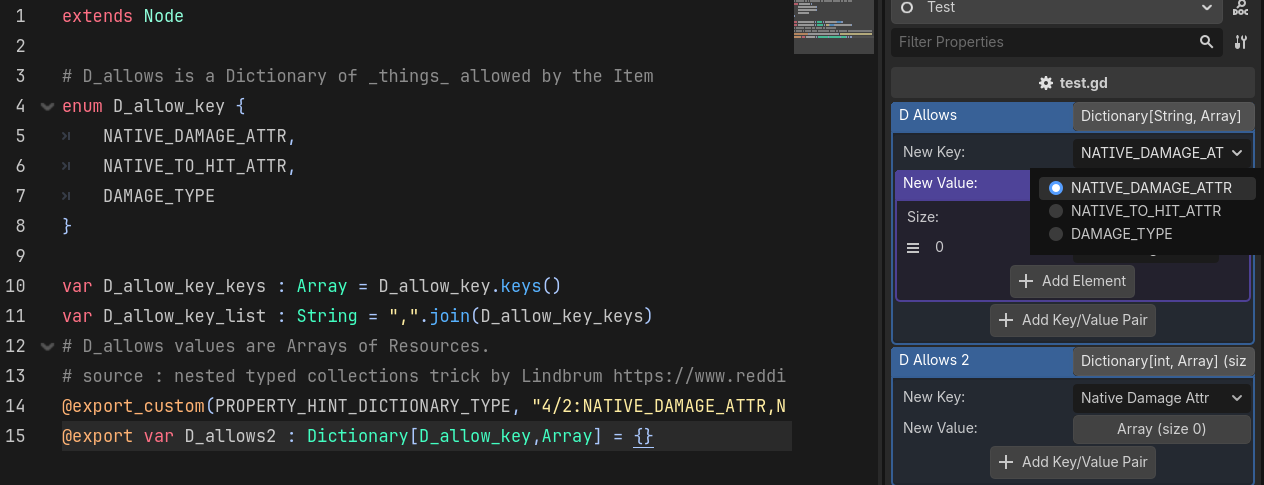Open Native Damage Attr key dropdown
Image resolution: width=1264 pixels, height=485 pixels.
pyautogui.click(x=1162, y=398)
